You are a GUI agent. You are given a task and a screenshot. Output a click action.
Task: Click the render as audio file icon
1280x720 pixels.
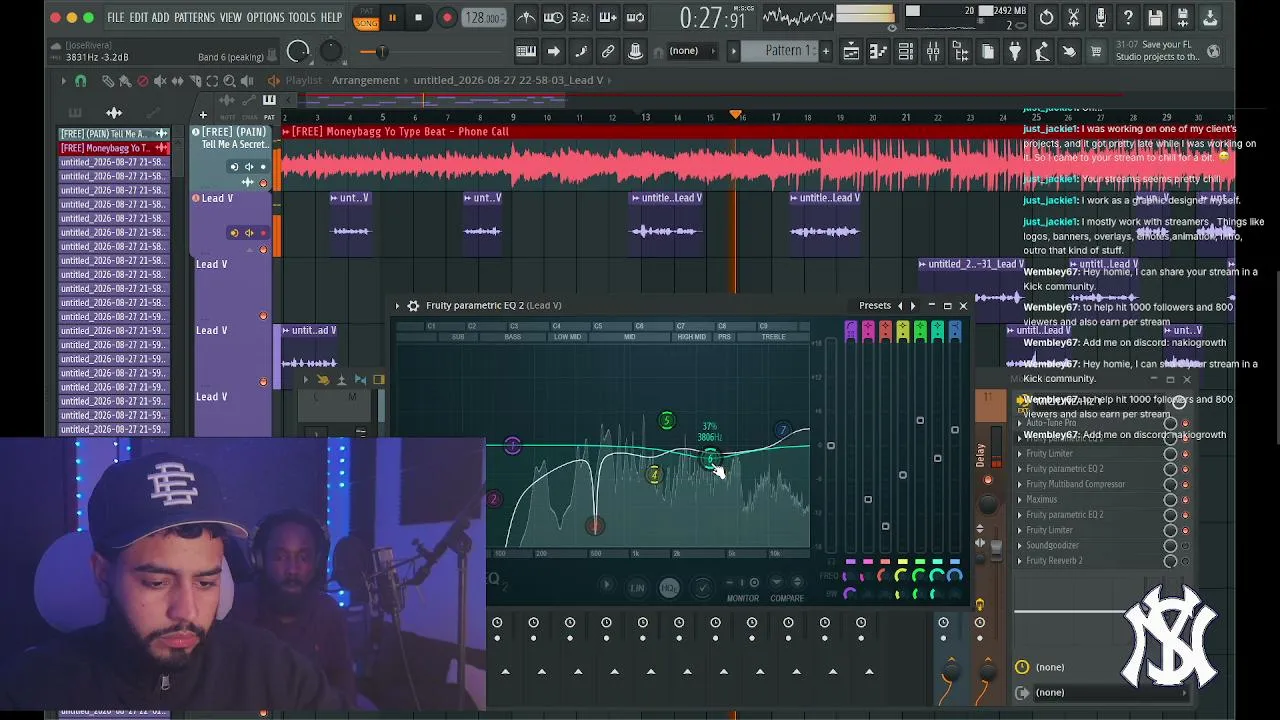pyautogui.click(x=1182, y=17)
